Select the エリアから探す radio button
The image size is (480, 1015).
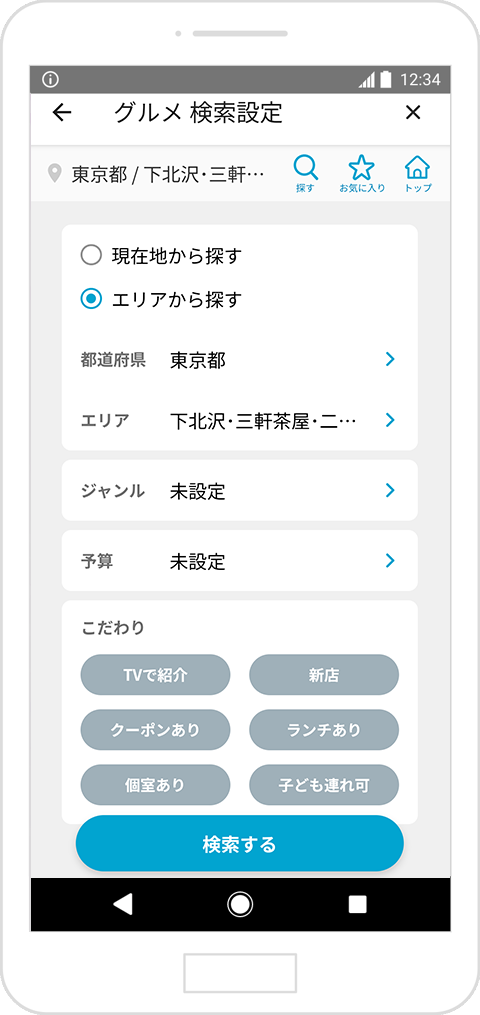(x=91, y=298)
